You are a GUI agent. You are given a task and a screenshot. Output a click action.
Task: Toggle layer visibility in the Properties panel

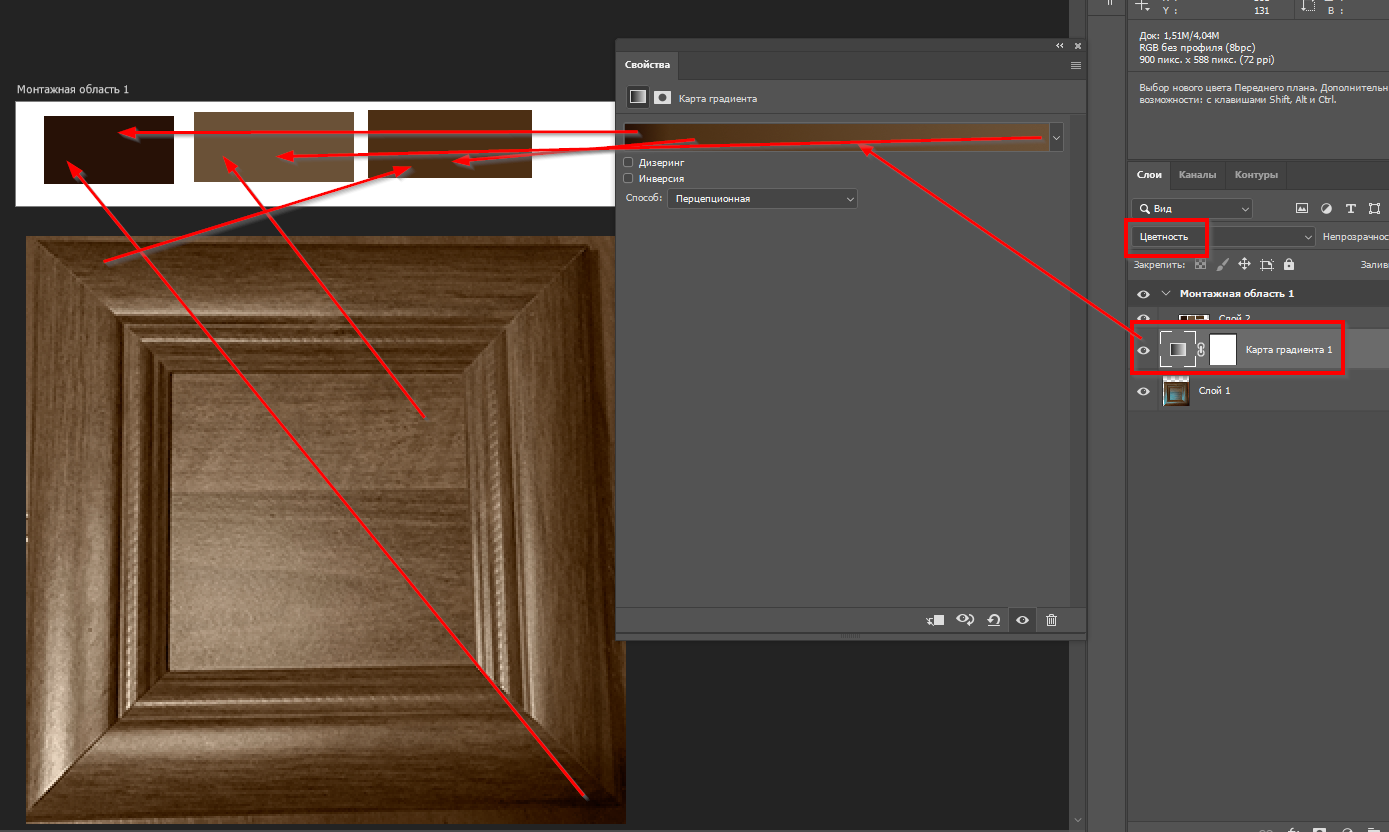(1023, 620)
